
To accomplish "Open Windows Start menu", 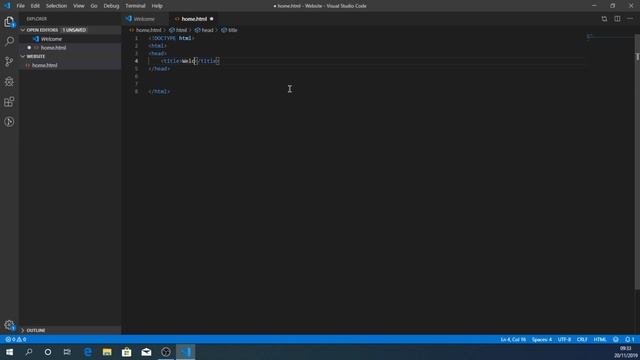I will [x=9, y=352].
